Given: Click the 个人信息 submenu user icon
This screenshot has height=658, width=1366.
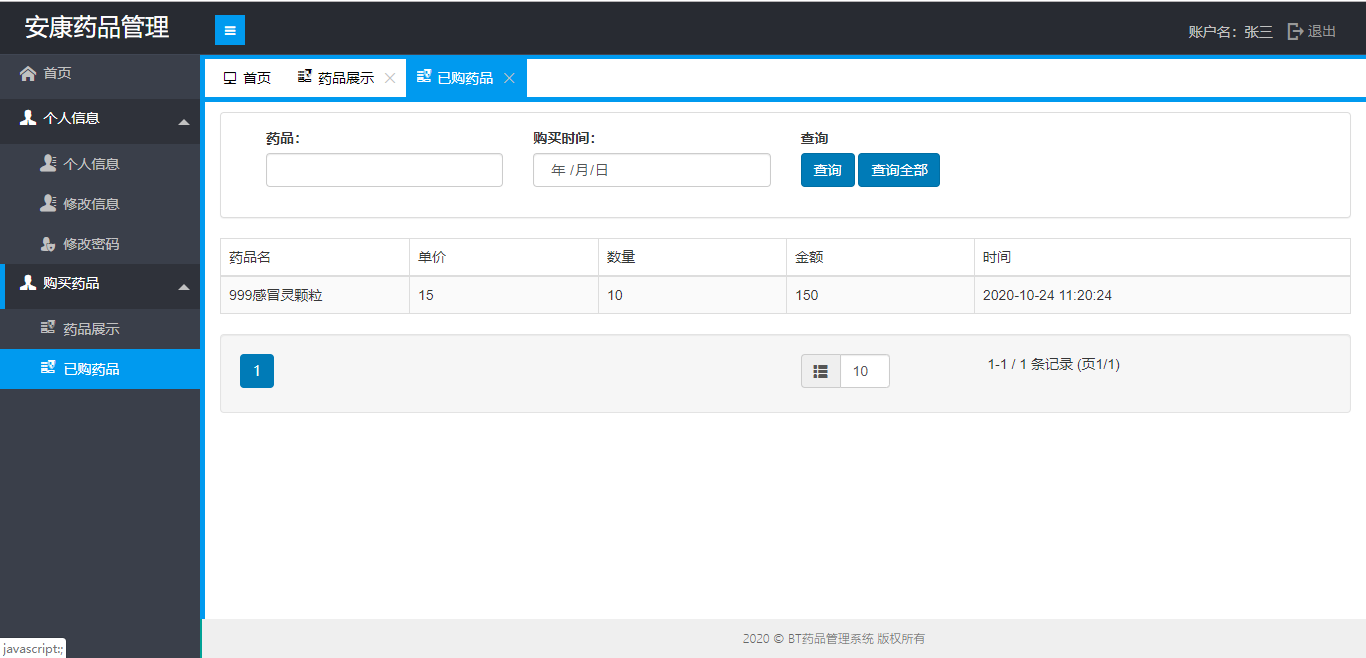Looking at the screenshot, I should click(48, 164).
